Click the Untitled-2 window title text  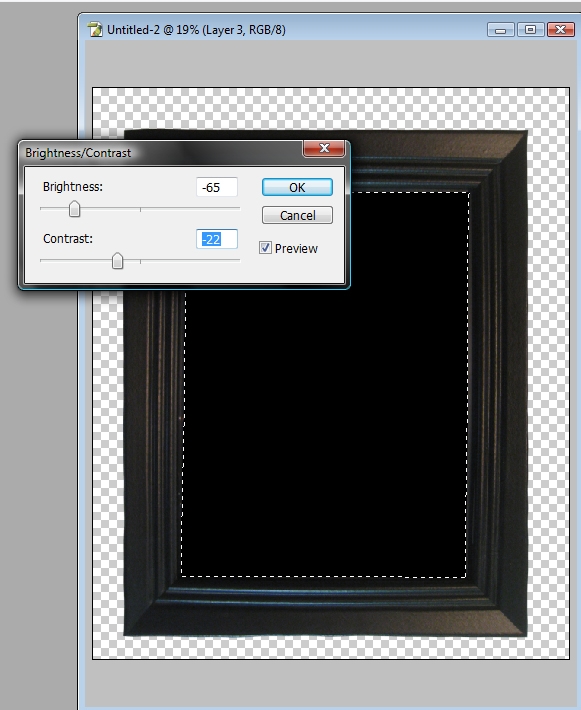pyautogui.click(x=196, y=30)
